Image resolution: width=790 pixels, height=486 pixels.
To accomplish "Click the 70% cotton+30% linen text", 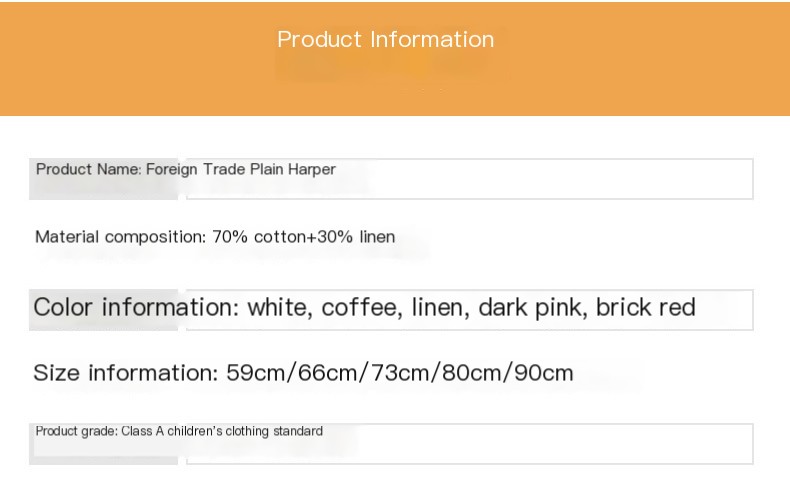I will coord(304,237).
